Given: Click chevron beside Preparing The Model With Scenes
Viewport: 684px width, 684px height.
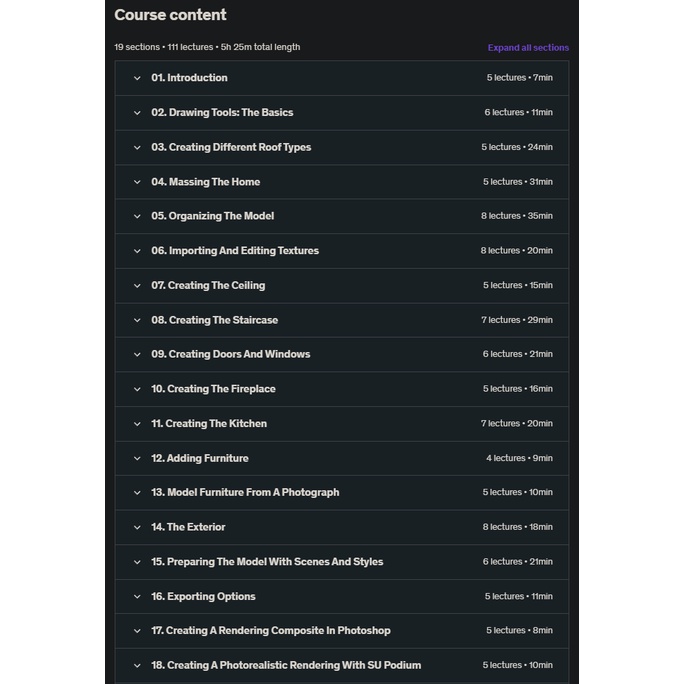Looking at the screenshot, I should coord(137,562).
